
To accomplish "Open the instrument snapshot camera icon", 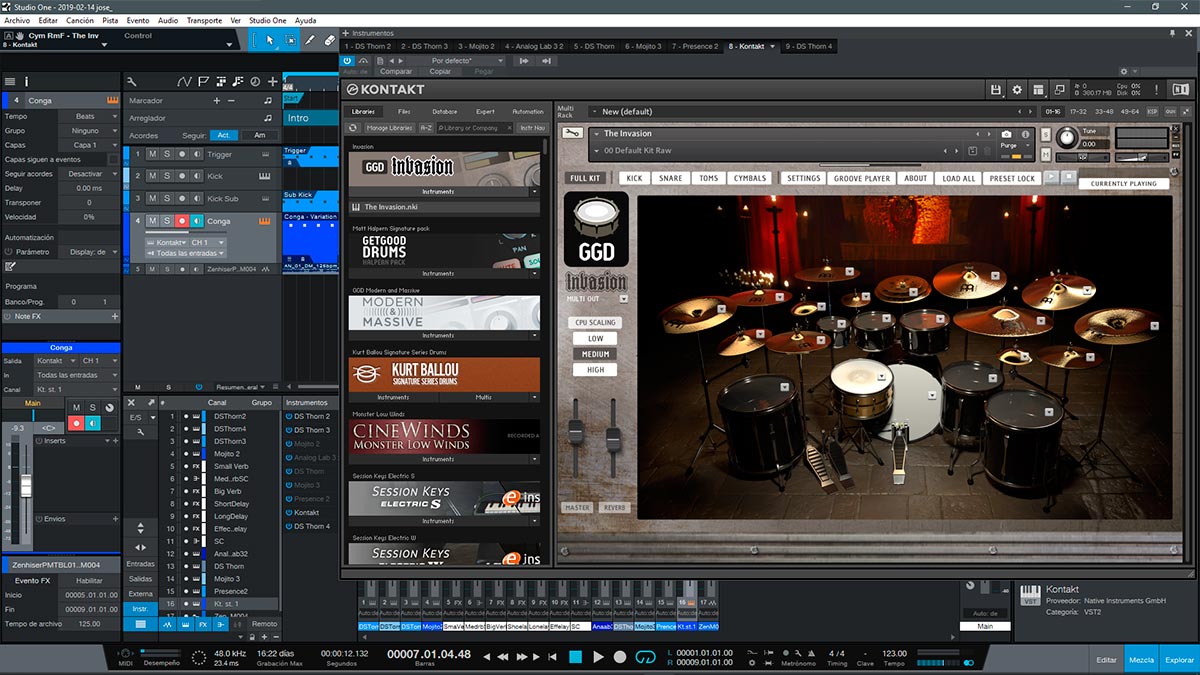I will pos(1007,134).
